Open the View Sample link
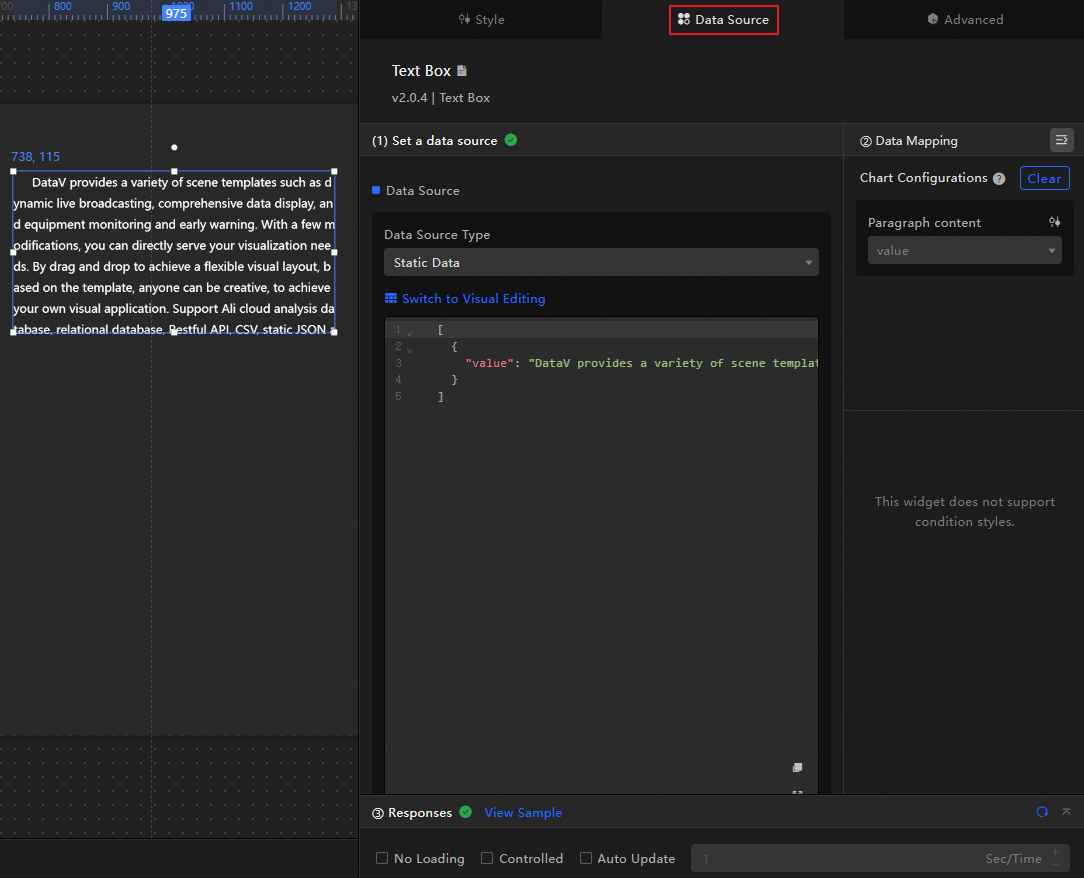The image size is (1084, 878). pyautogui.click(x=523, y=813)
